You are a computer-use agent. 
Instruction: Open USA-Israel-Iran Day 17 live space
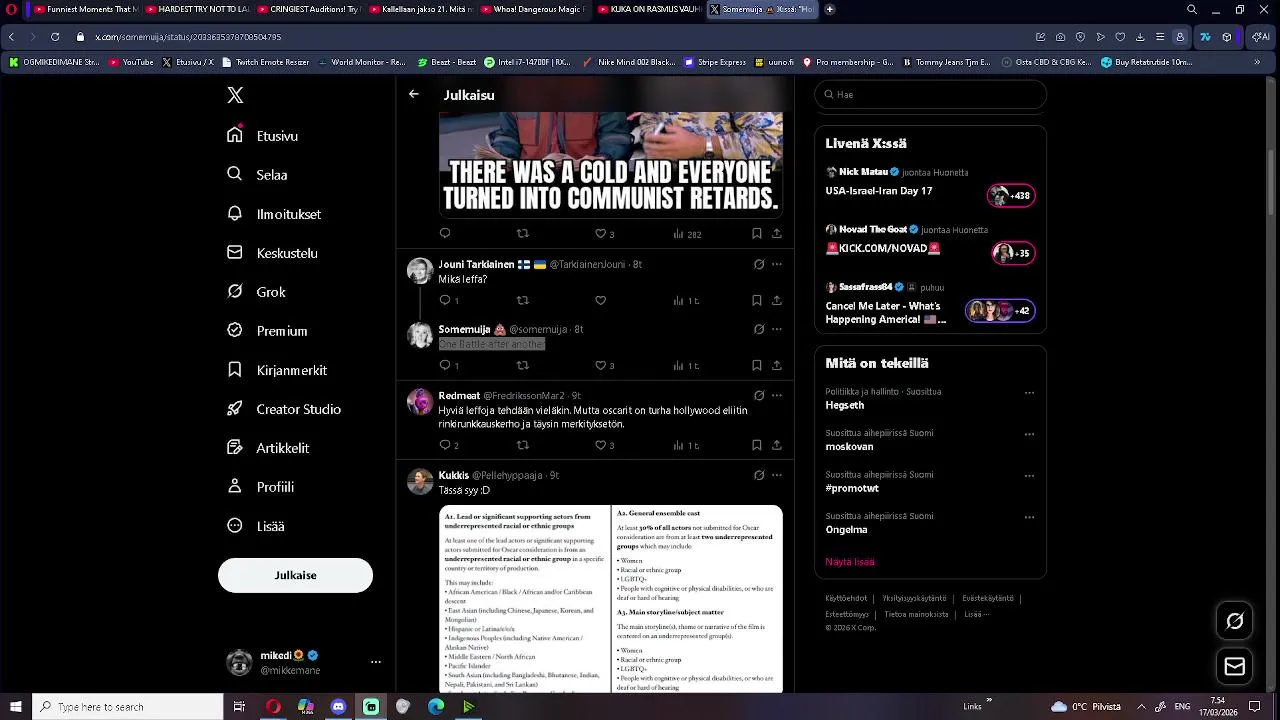(930, 183)
